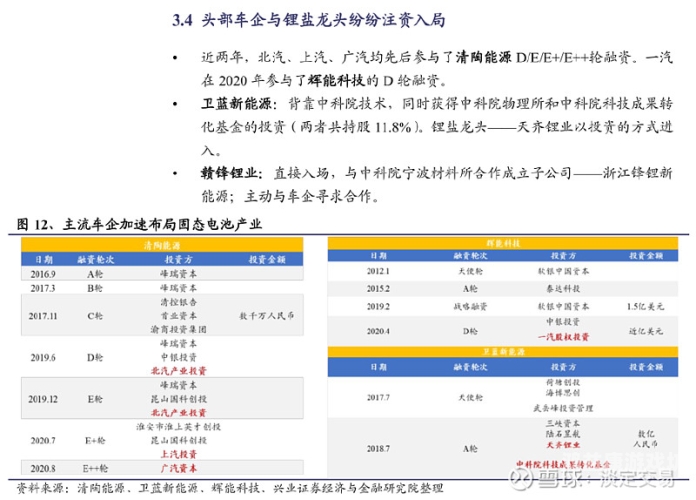Click "软银中国资本" in the 2012.1 row
This screenshot has width=696, height=500.
point(563,271)
